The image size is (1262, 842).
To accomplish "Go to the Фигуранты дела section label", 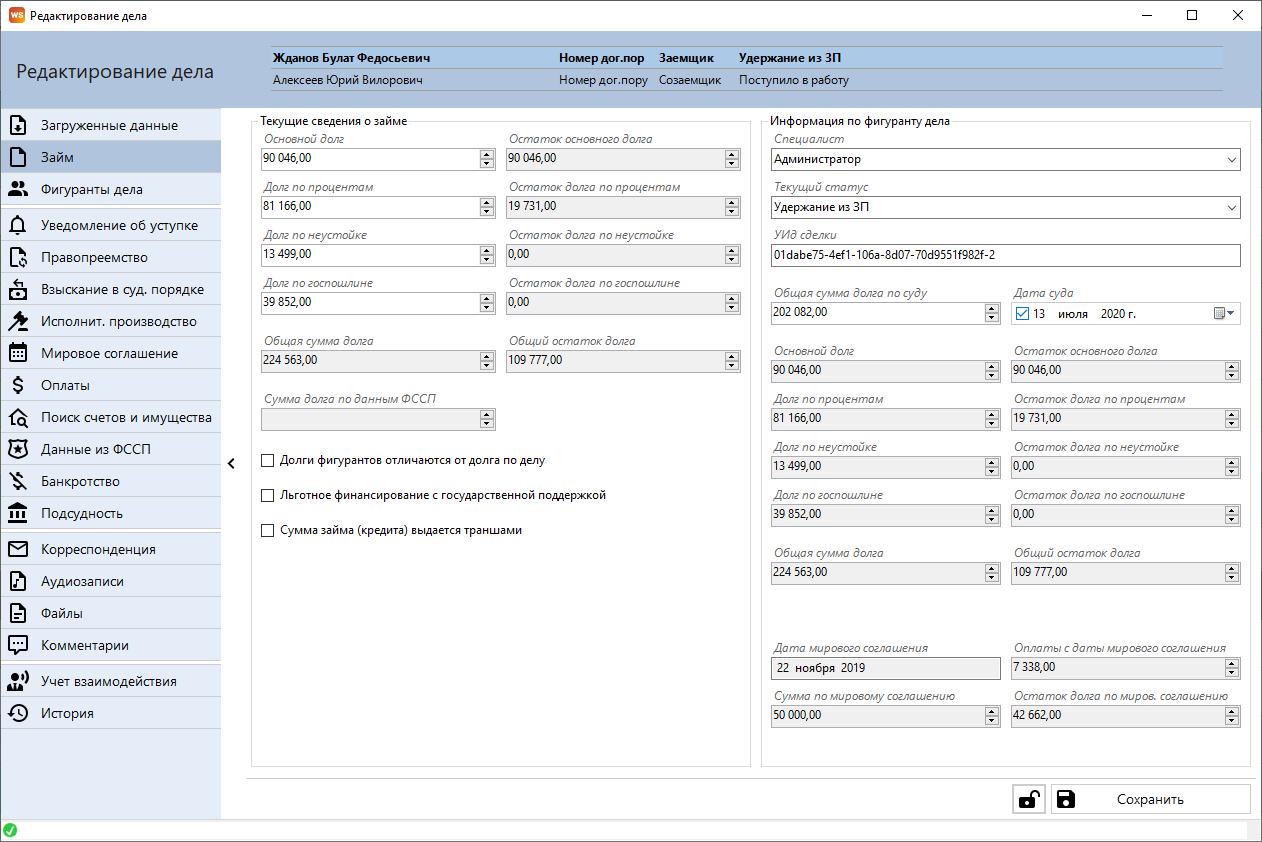I will click(92, 189).
